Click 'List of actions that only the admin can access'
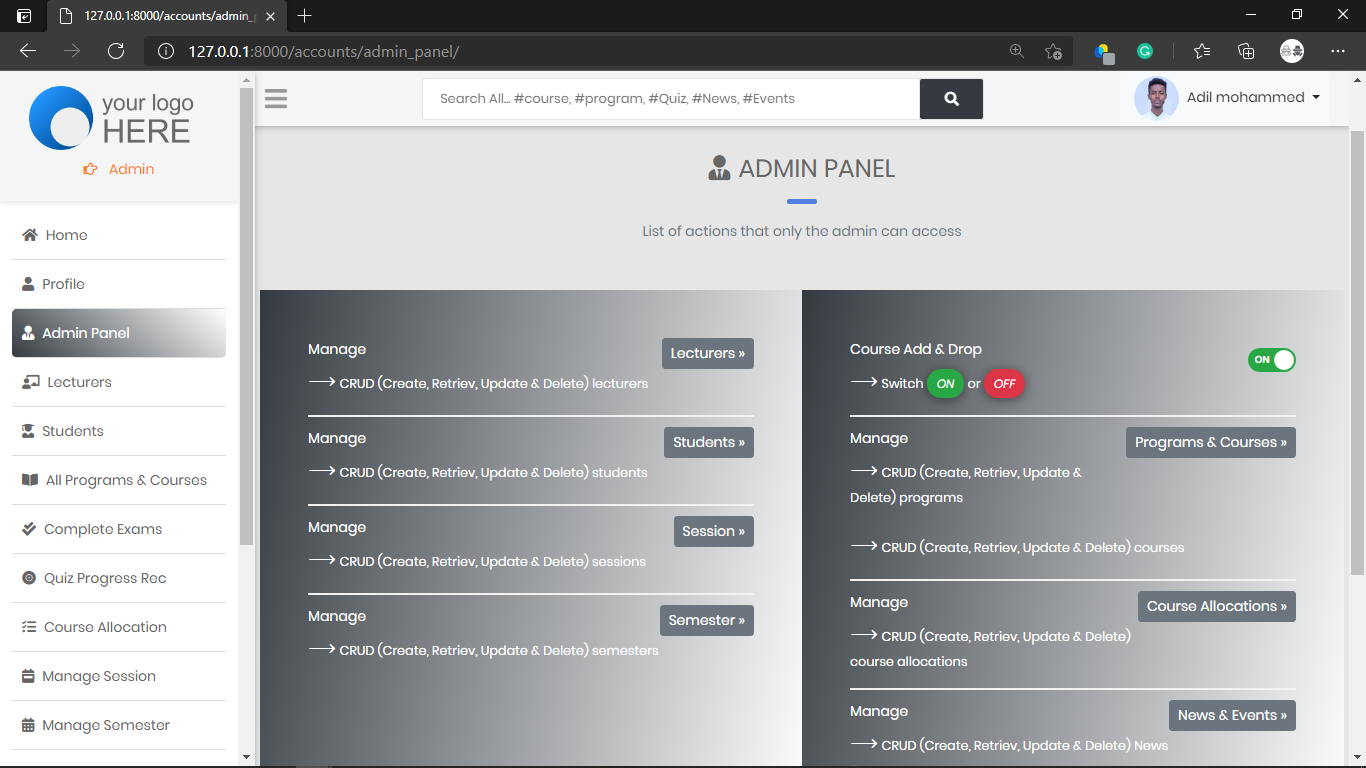 click(802, 231)
